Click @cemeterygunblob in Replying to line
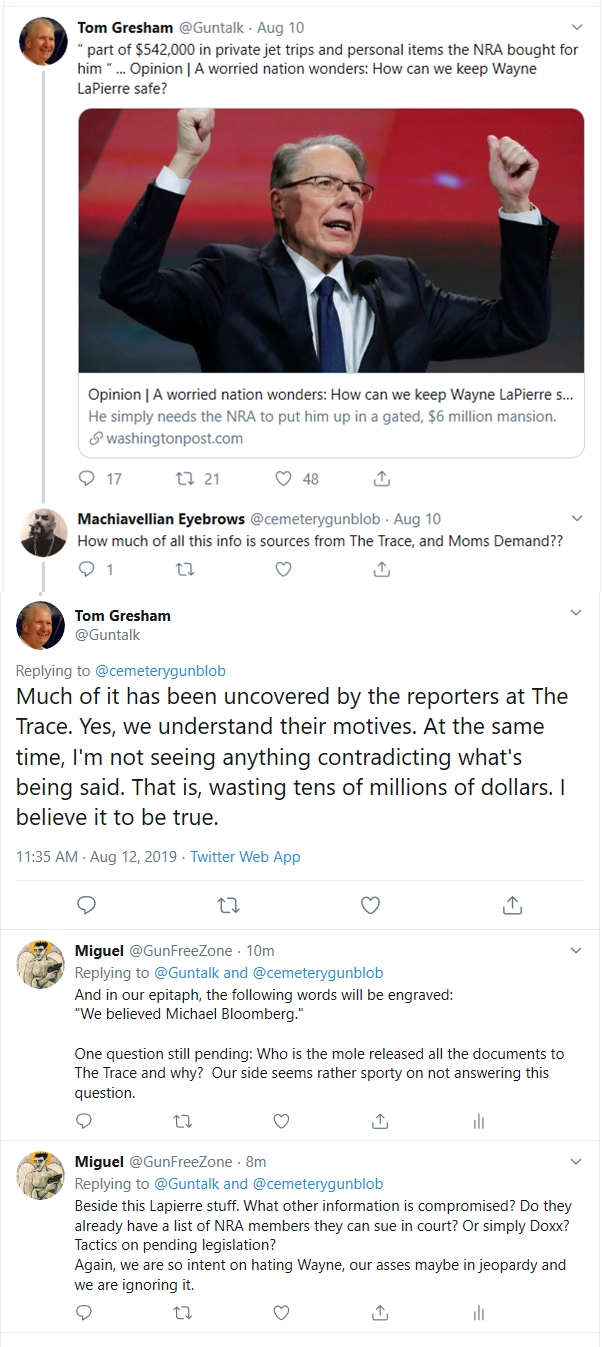Viewport: 604px width, 1347px height. point(161,670)
